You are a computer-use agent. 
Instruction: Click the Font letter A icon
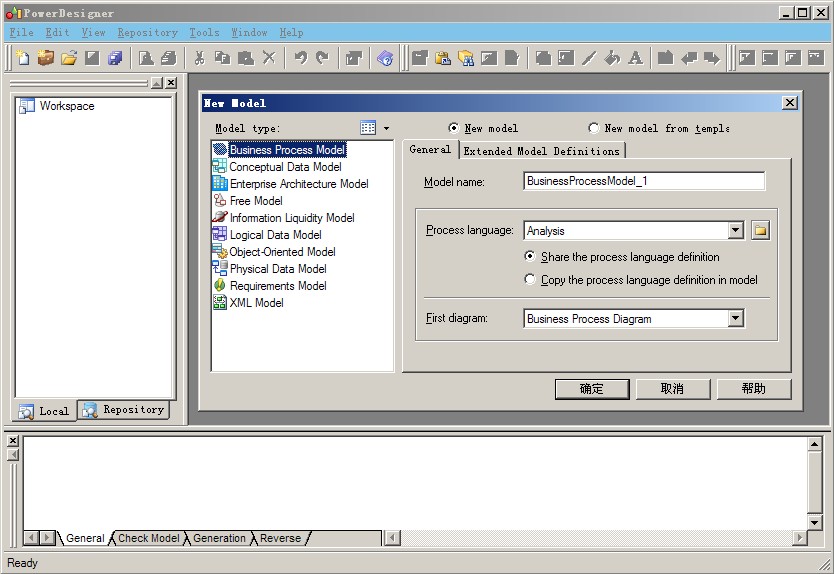(635, 57)
